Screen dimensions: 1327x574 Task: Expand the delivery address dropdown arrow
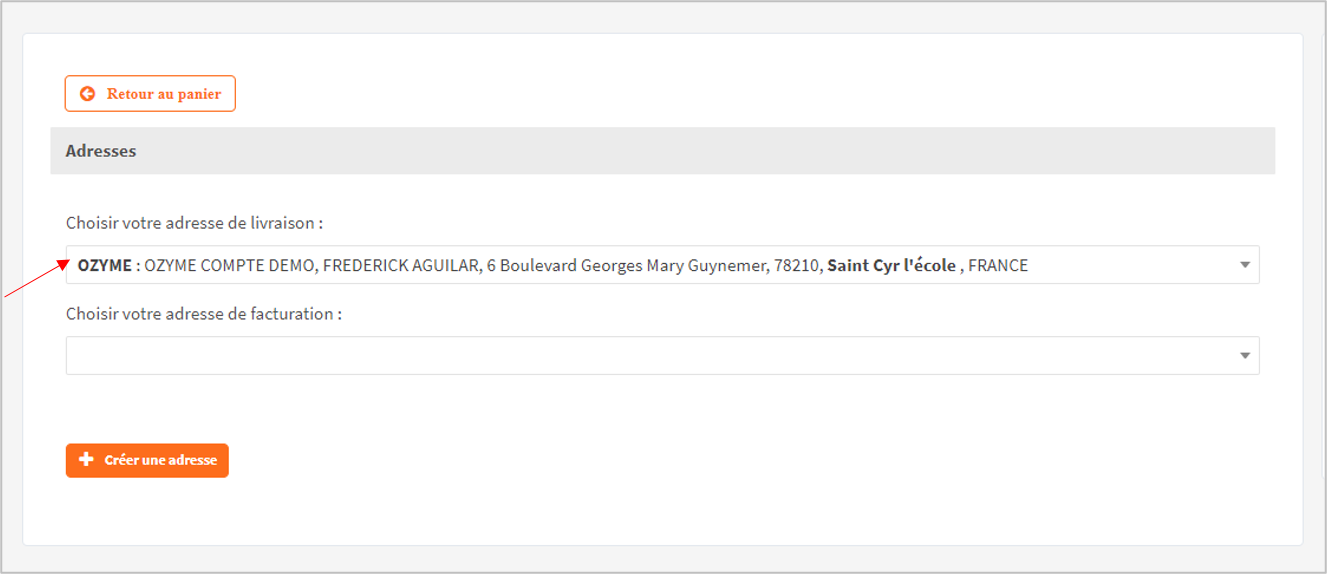click(x=1245, y=265)
